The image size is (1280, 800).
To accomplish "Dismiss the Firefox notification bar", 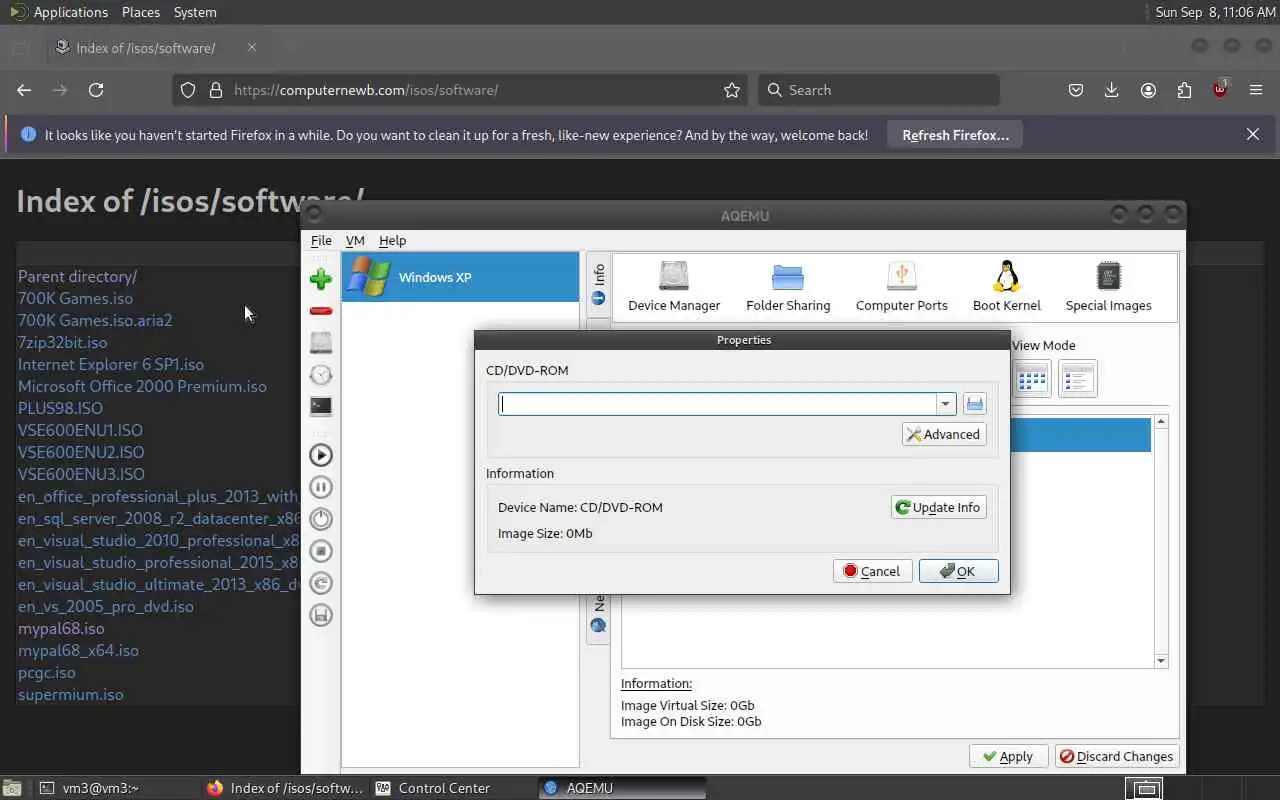I will pyautogui.click(x=1253, y=134).
